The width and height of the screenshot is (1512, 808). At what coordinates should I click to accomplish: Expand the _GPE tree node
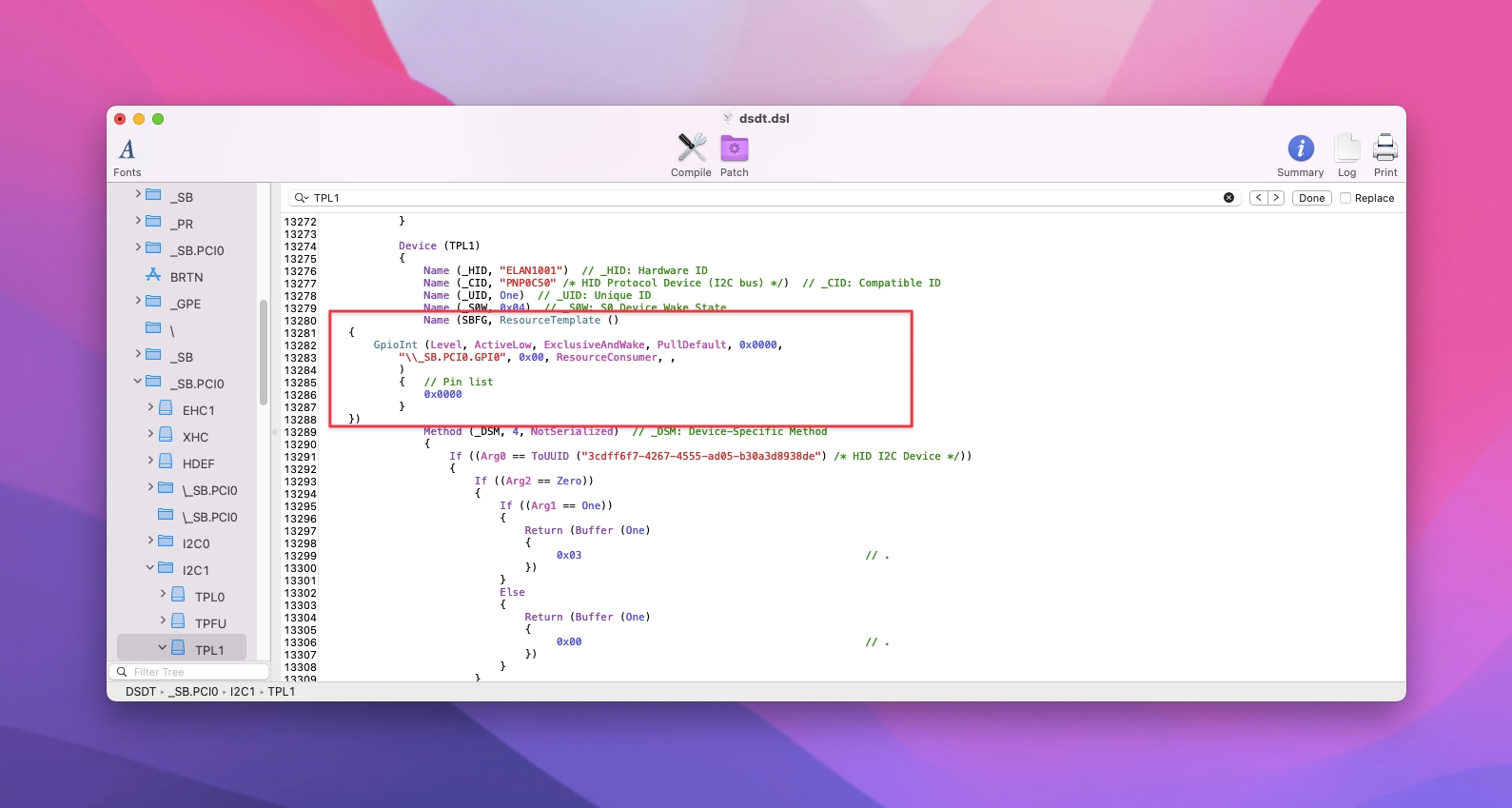click(x=138, y=302)
